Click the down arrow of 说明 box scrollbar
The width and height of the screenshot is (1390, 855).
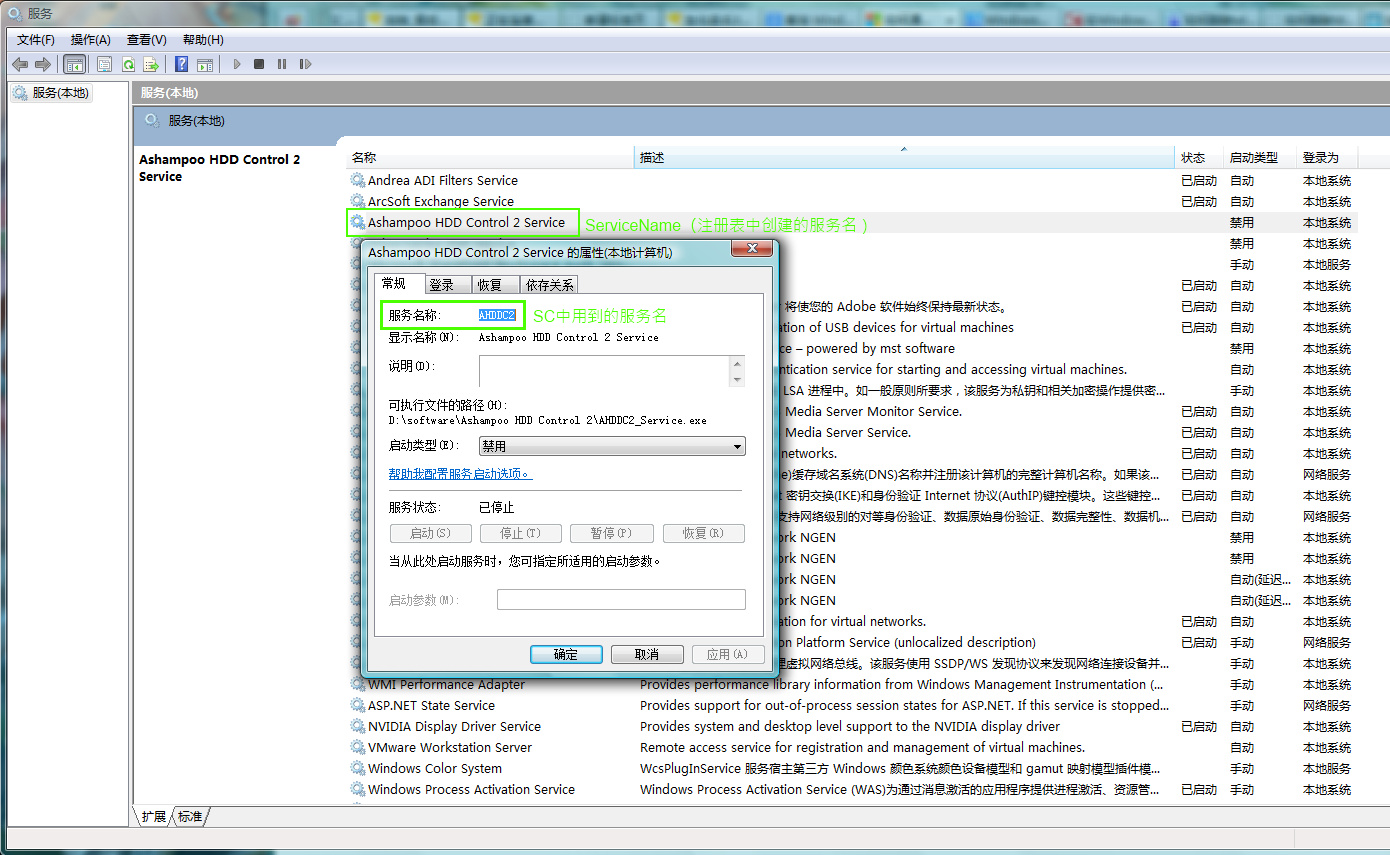pos(738,379)
